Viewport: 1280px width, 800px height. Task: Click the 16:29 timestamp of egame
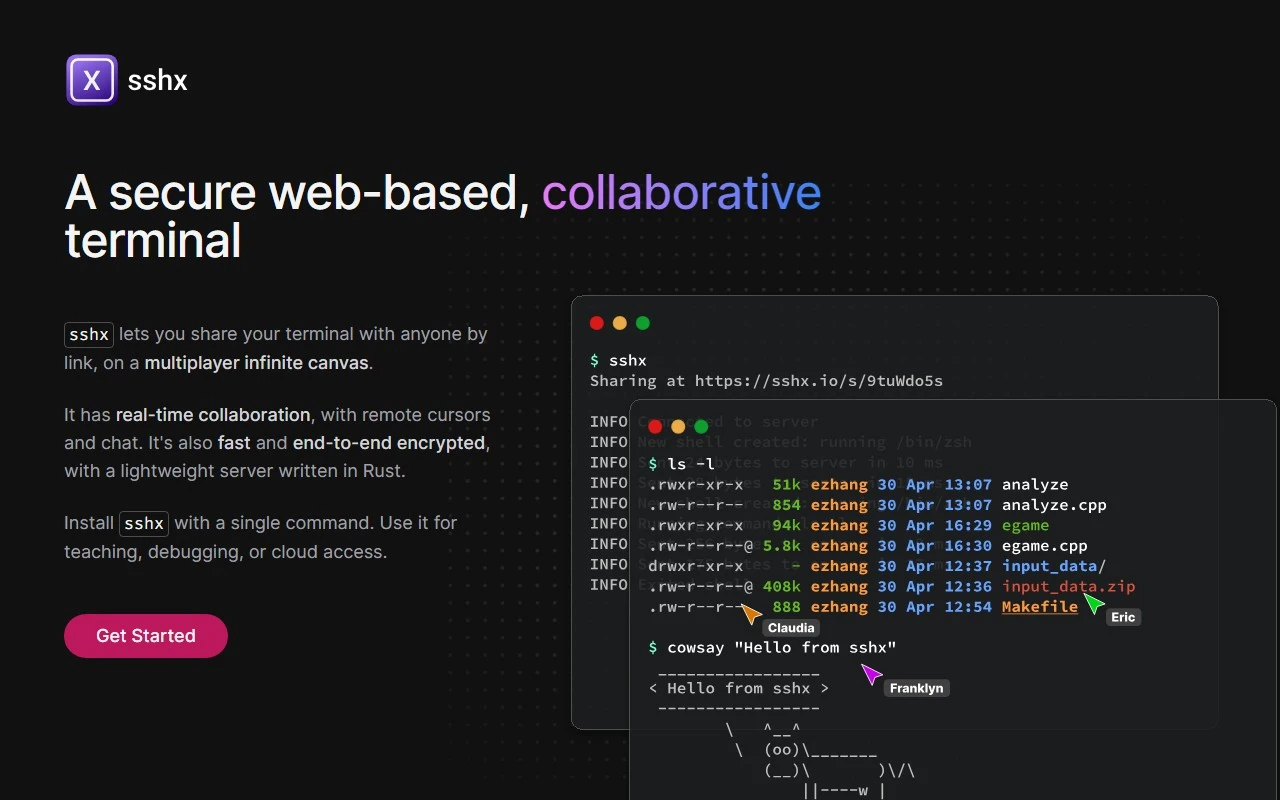[968, 525]
